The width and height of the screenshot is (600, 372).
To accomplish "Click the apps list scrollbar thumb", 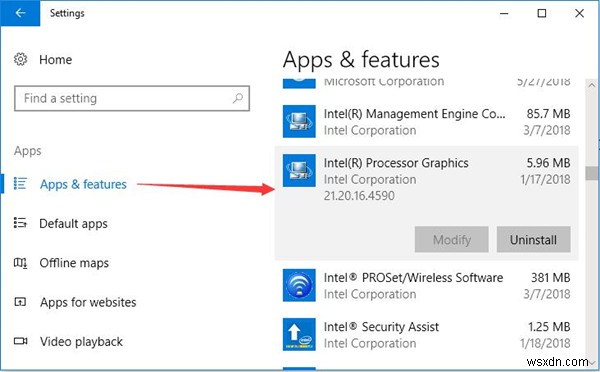I will coord(592,173).
